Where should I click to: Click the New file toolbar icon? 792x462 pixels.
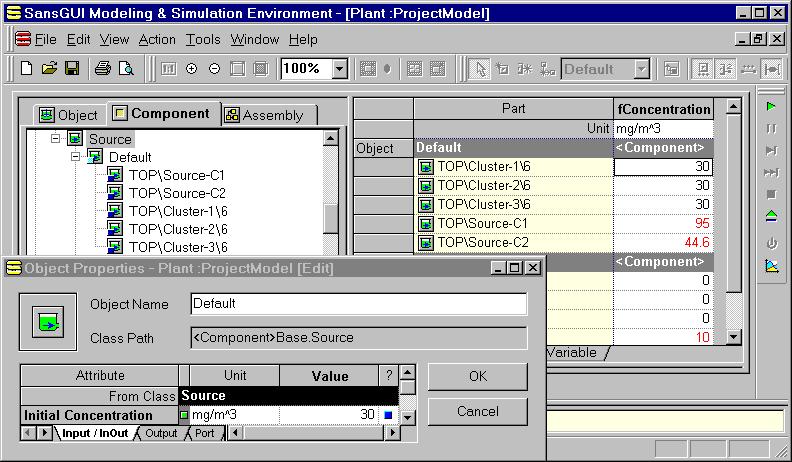(x=27, y=69)
